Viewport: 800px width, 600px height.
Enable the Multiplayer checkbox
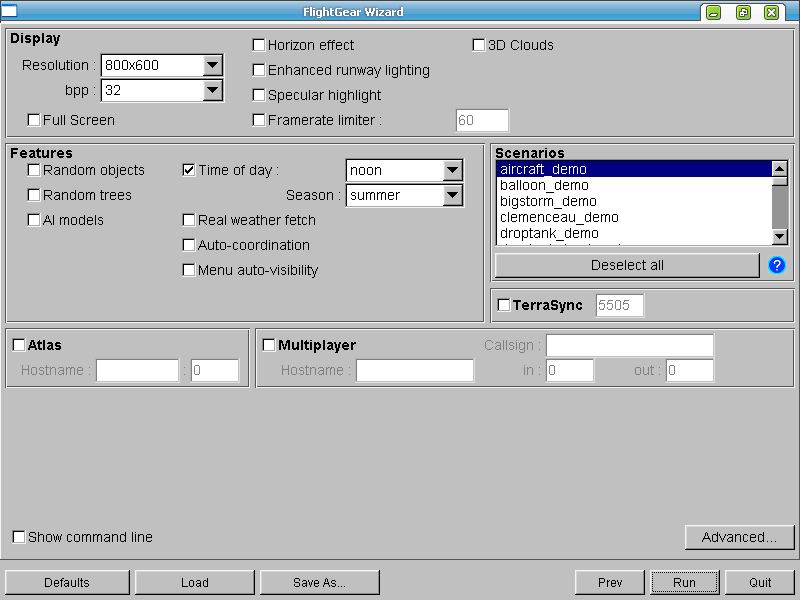tap(269, 345)
